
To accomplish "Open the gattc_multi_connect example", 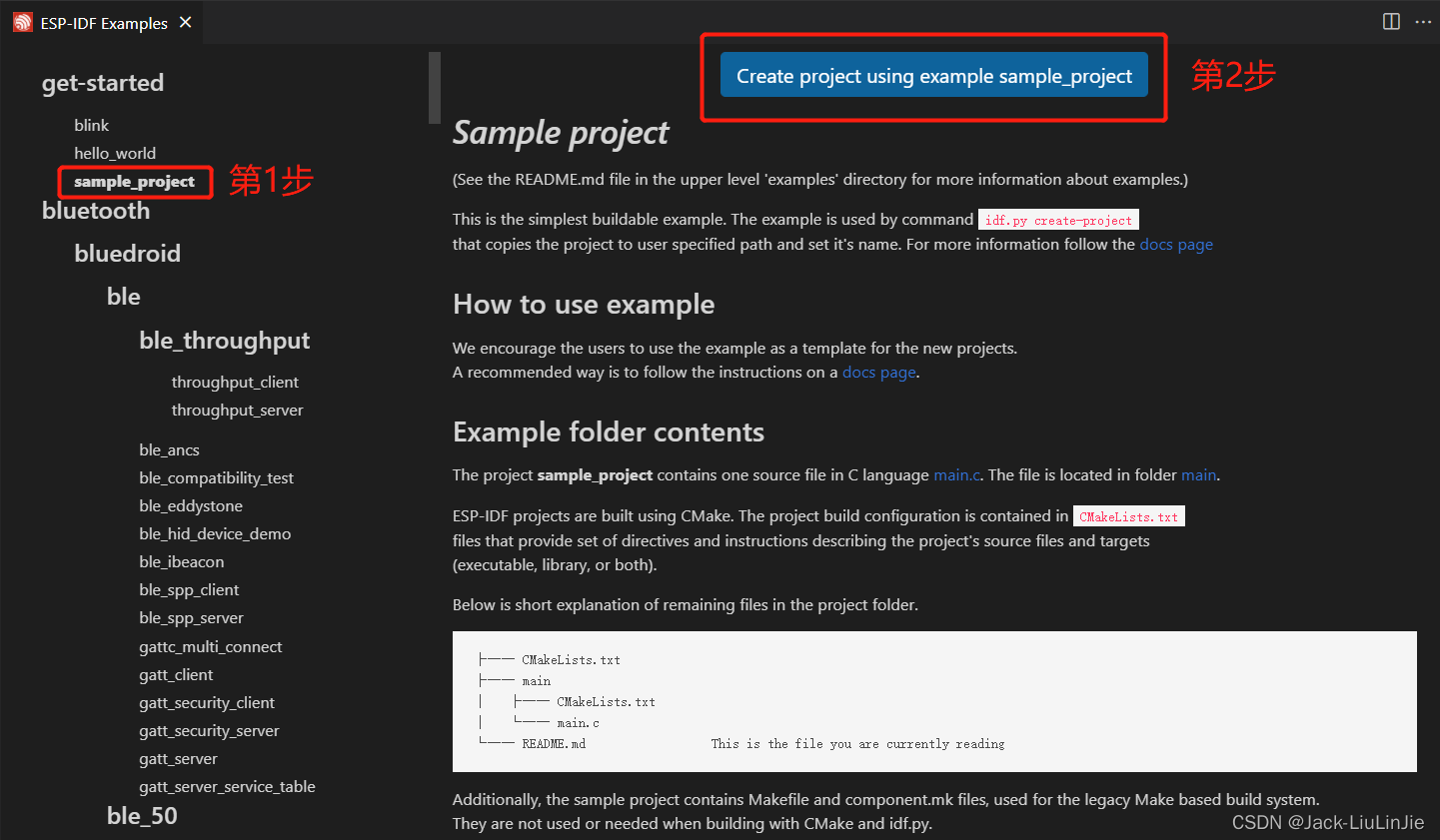I will pos(211,646).
